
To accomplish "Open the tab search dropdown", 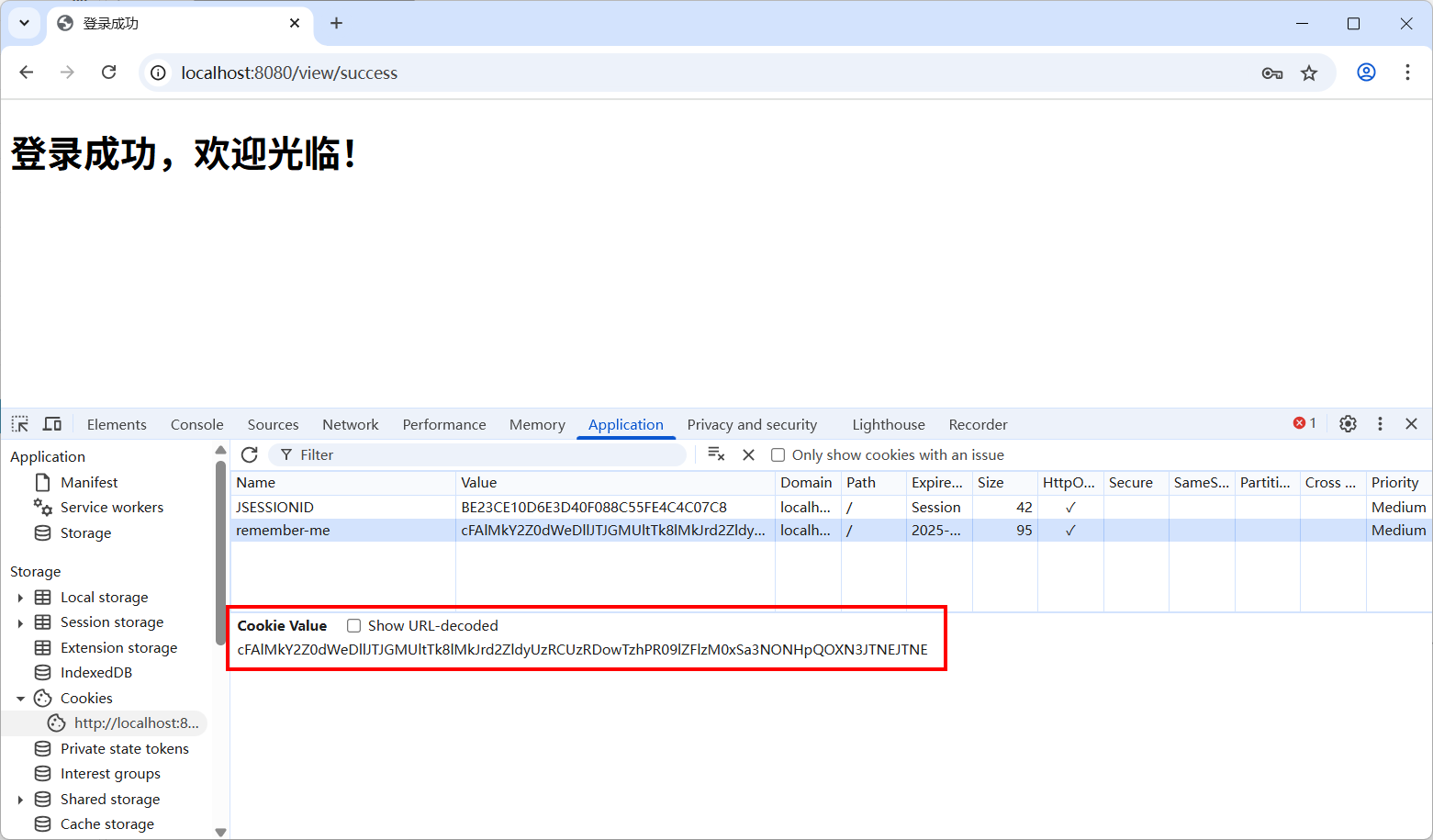I will (25, 23).
